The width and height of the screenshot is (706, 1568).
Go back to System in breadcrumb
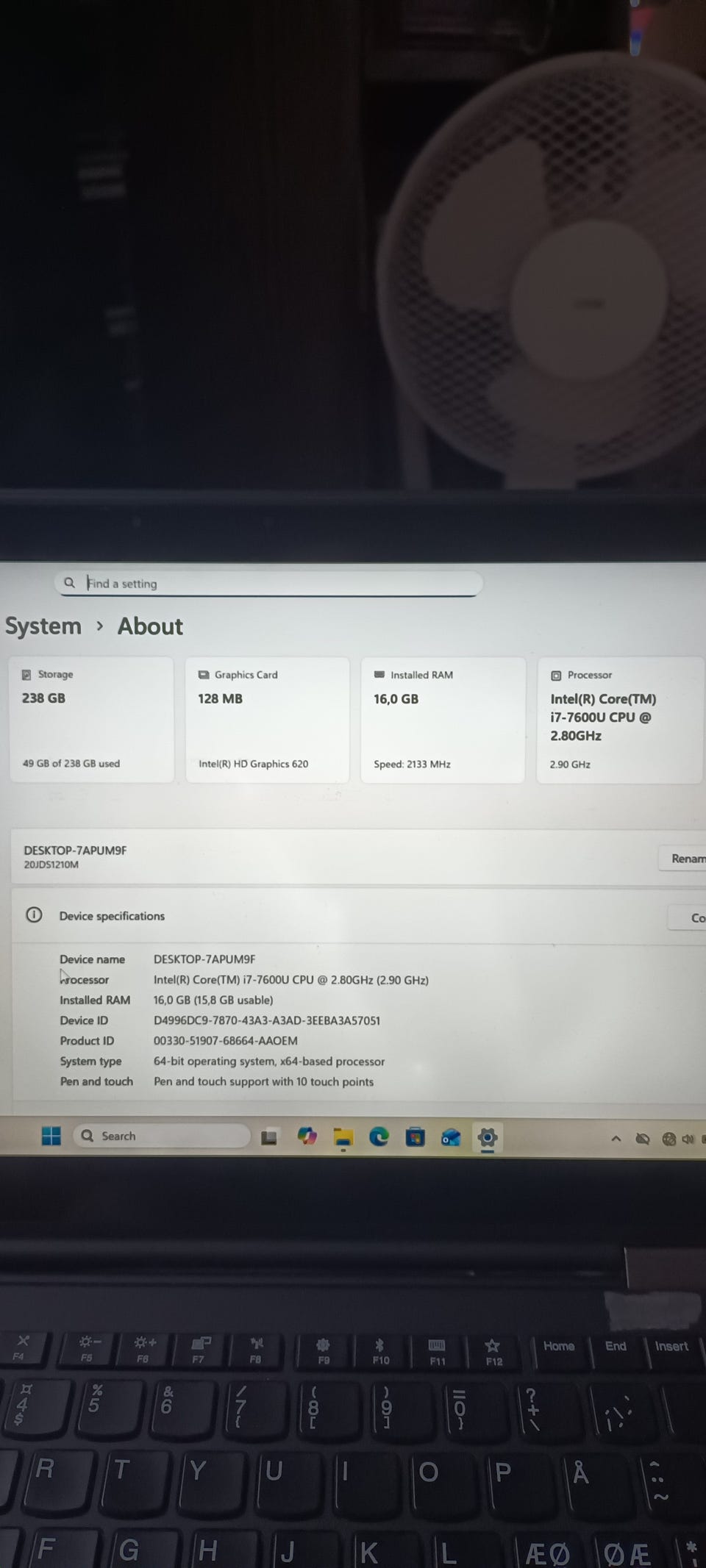tap(43, 626)
